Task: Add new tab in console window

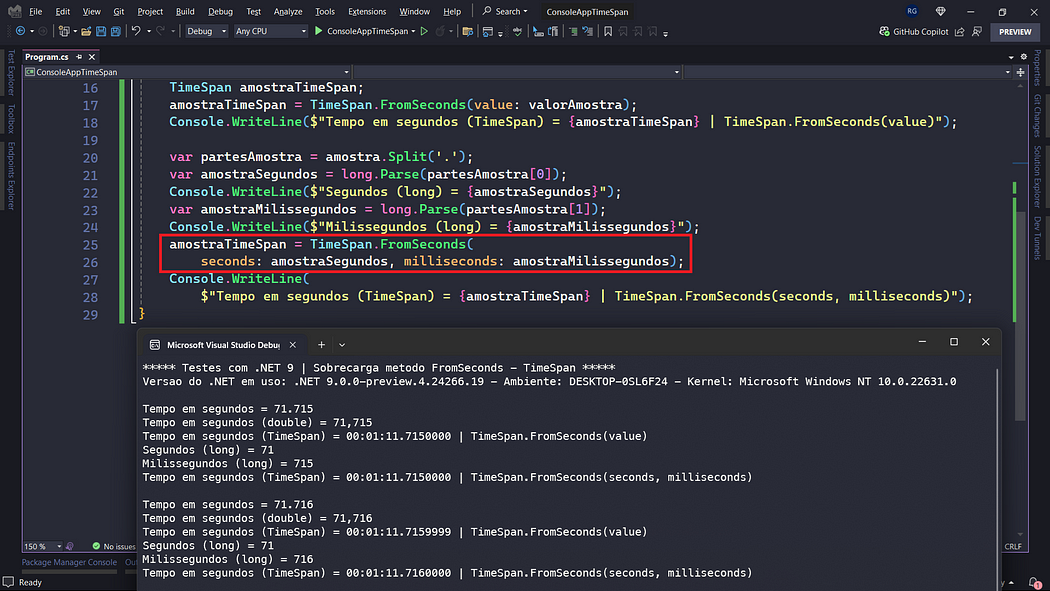Action: [x=321, y=345]
